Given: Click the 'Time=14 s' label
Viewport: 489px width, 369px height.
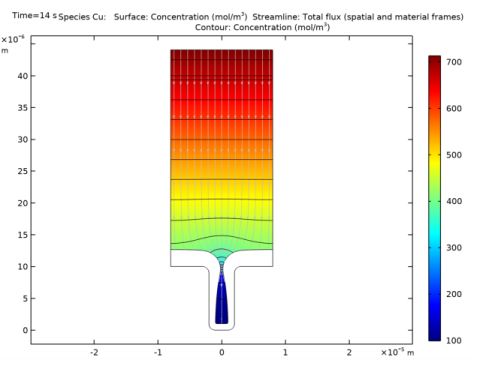Looking at the screenshot, I should pos(35,15).
